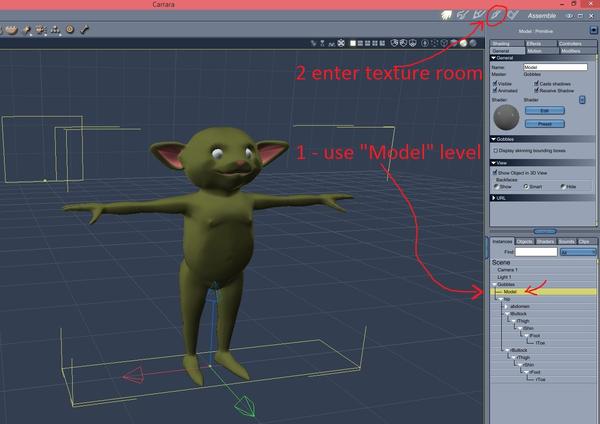600x424 pixels.
Task: Toggle the Receive Shadow checkbox
Action: pos(536,90)
